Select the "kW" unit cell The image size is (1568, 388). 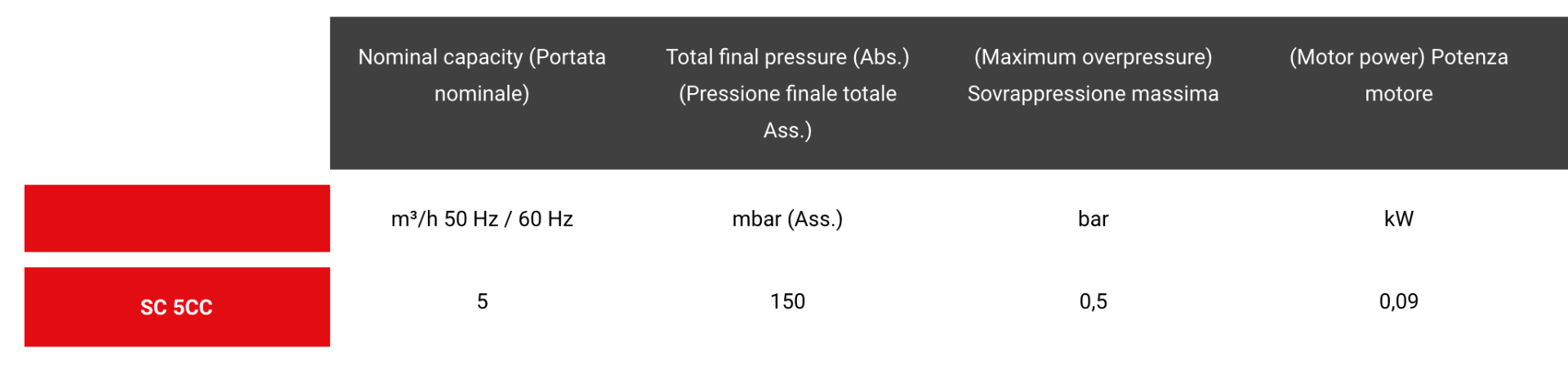[1398, 219]
